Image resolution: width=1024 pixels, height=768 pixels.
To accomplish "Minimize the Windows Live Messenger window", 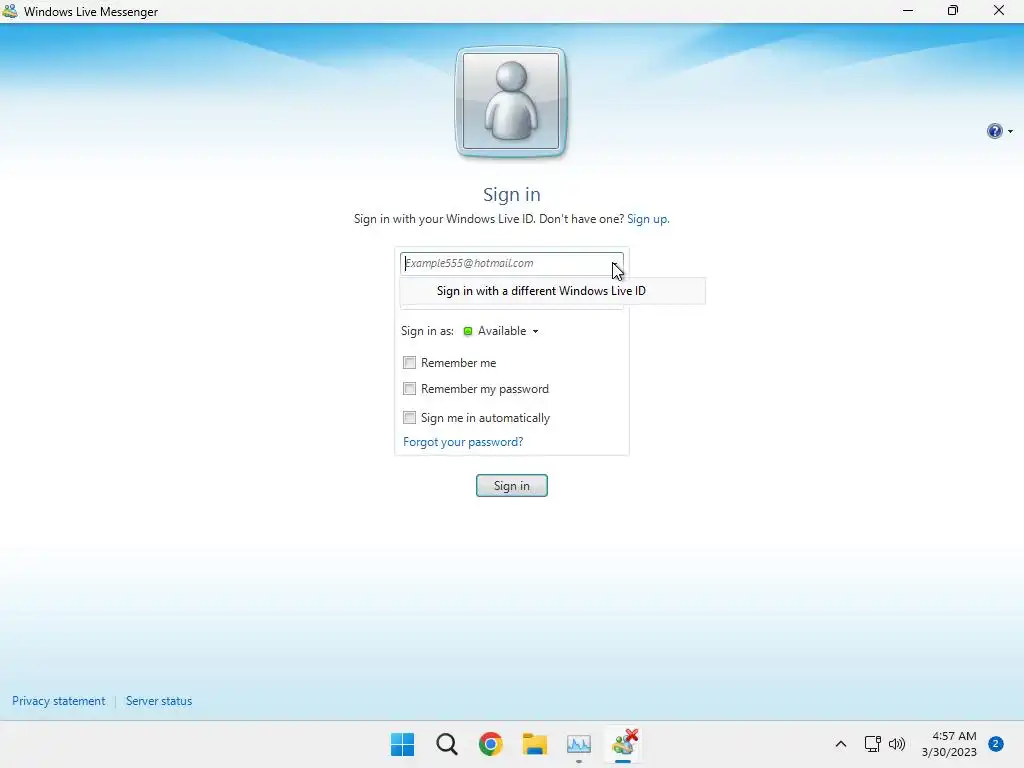I will pos(908,11).
